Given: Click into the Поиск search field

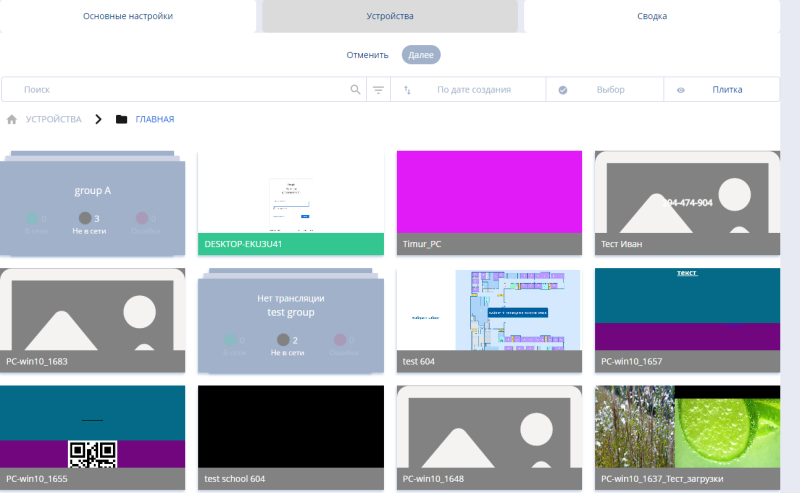Looking at the screenshot, I should (180, 90).
